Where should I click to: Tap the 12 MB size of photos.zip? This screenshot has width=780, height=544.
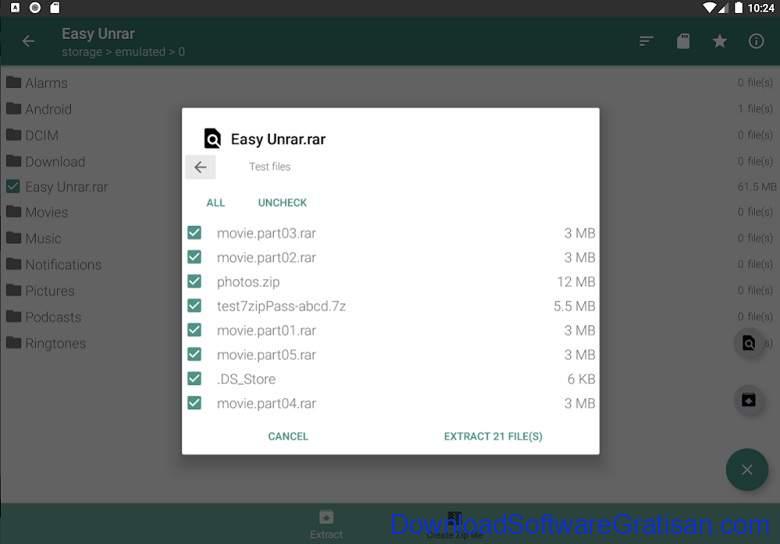[x=576, y=282]
